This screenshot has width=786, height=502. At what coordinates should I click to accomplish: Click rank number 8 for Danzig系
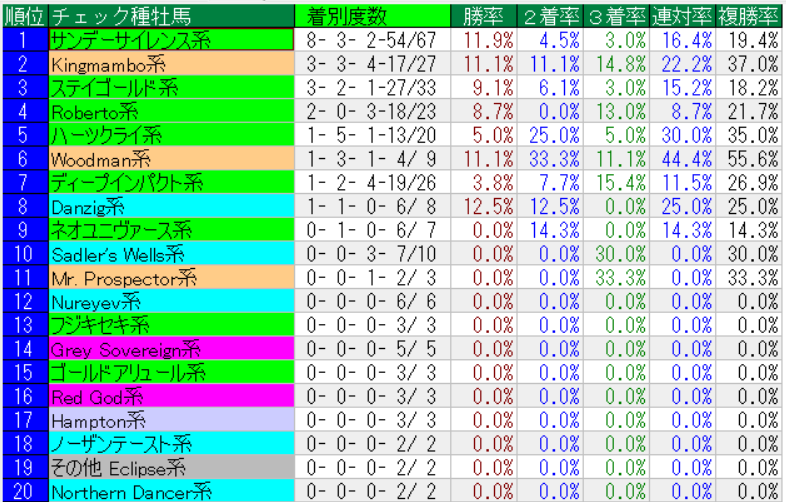pyautogui.click(x=23, y=206)
